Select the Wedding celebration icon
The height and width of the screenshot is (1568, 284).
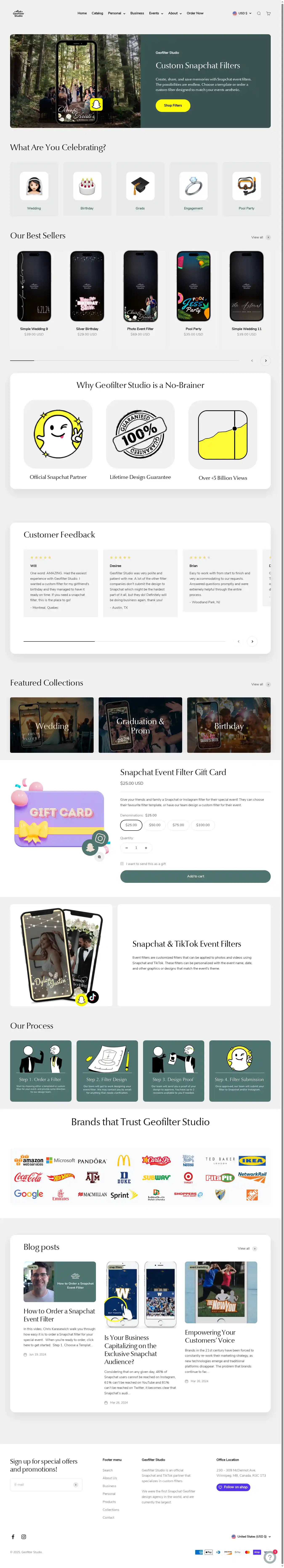(x=34, y=186)
